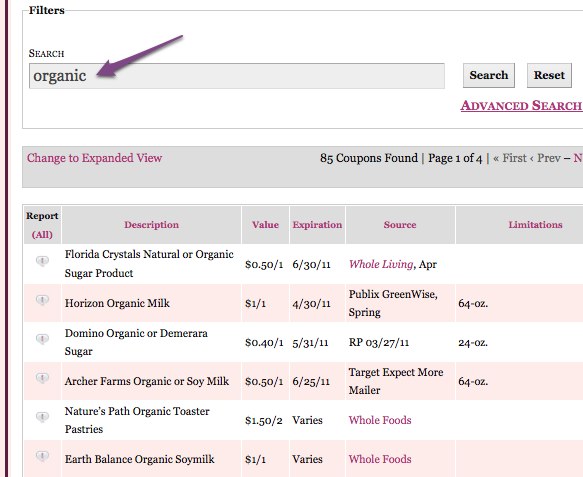Report the Archer Farms Soy Milk coupon
The height and width of the screenshot is (477, 583).
coord(42,378)
